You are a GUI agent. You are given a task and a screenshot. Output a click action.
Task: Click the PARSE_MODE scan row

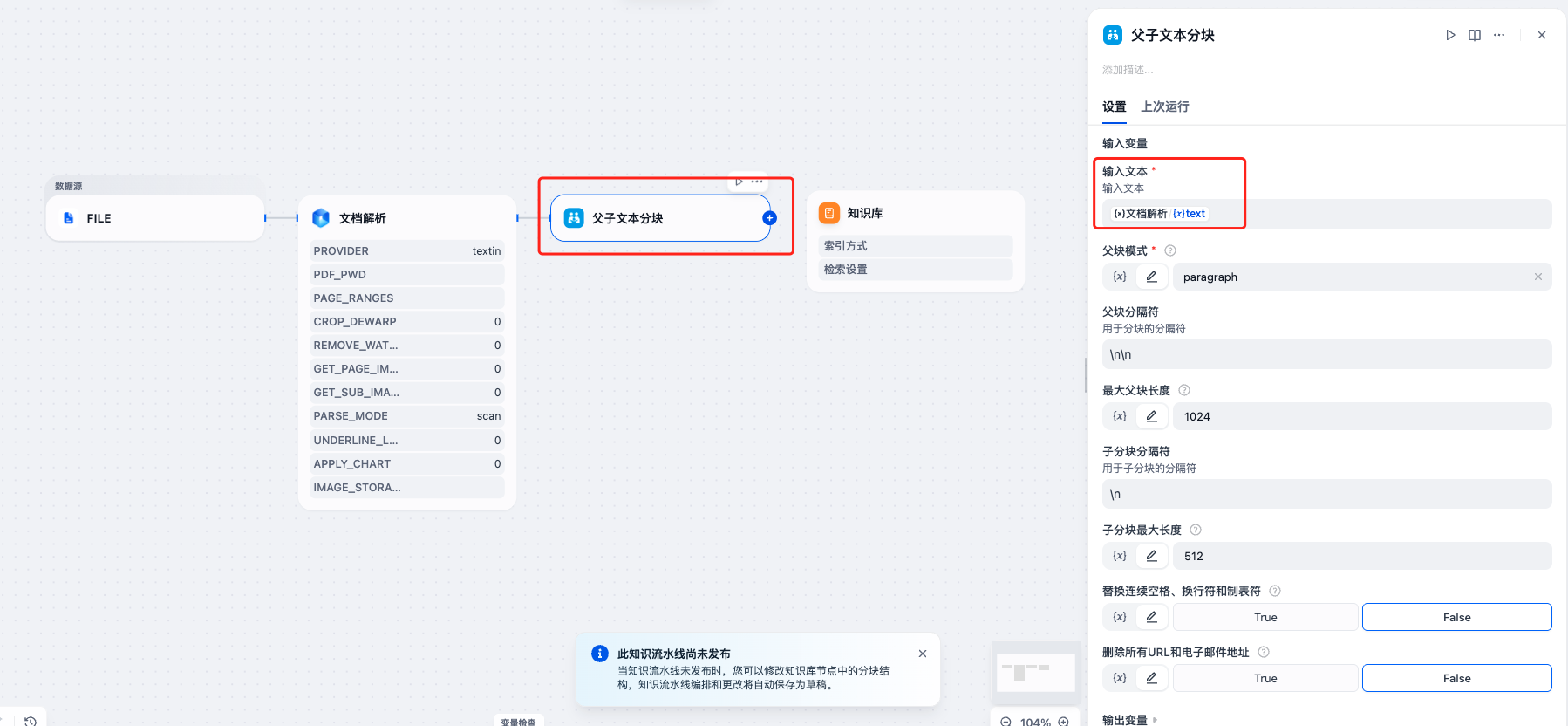pos(407,415)
